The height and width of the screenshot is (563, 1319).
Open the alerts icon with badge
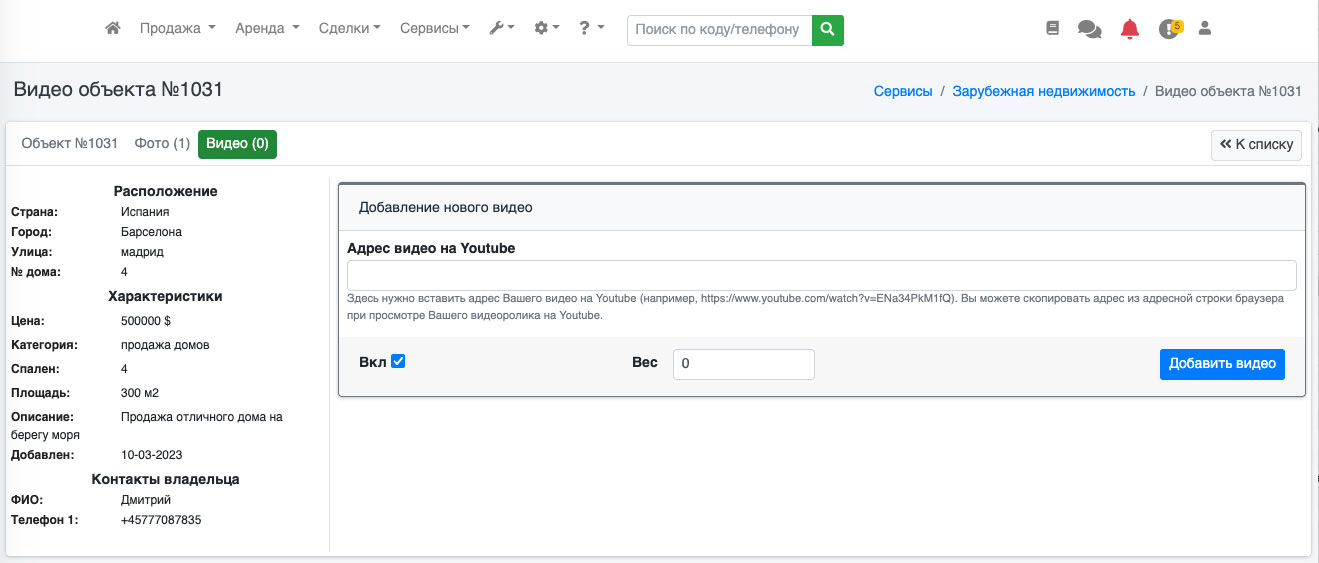[x=1169, y=29]
